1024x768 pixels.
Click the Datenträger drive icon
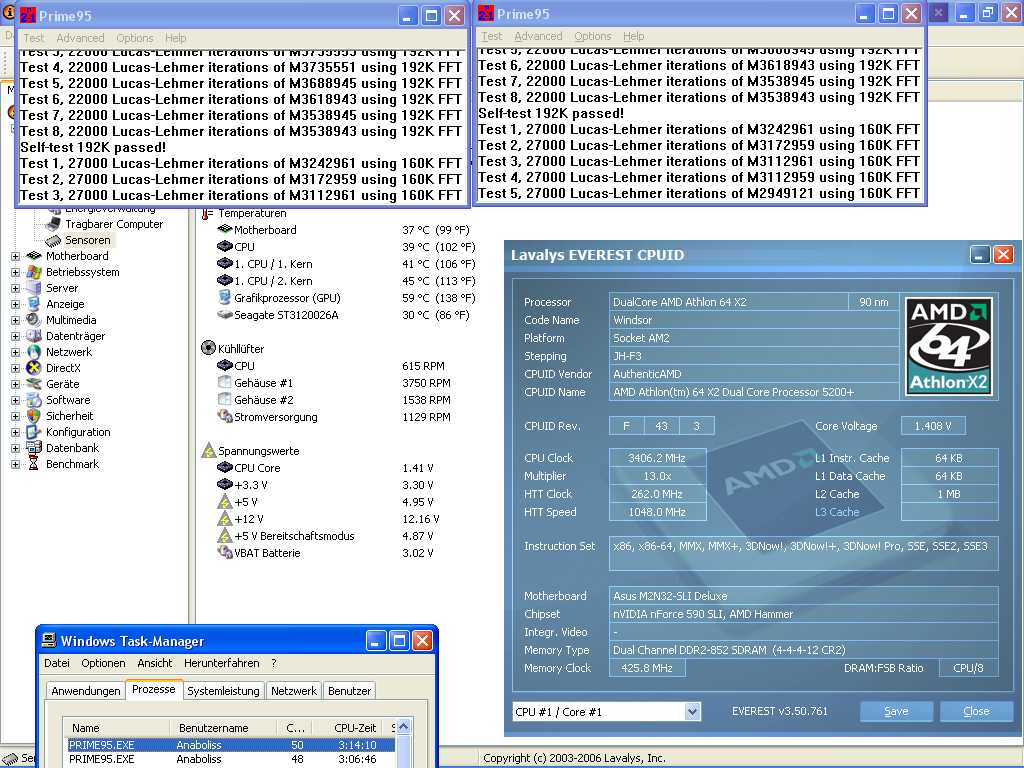click(x=33, y=336)
